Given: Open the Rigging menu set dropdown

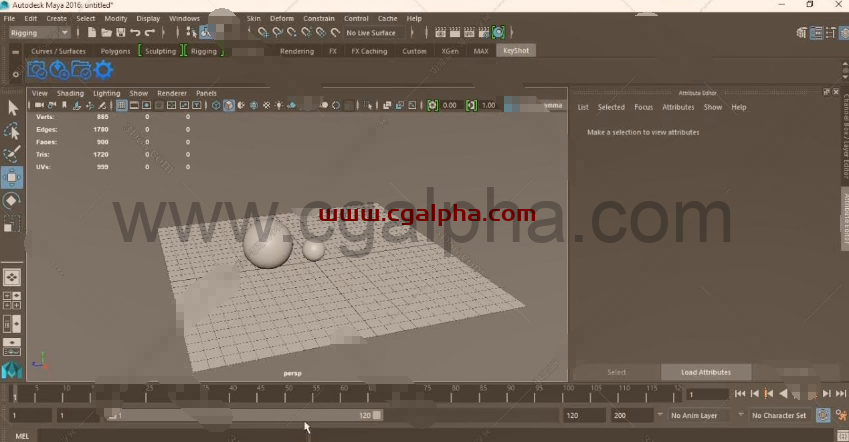Looking at the screenshot, I should [x=39, y=33].
